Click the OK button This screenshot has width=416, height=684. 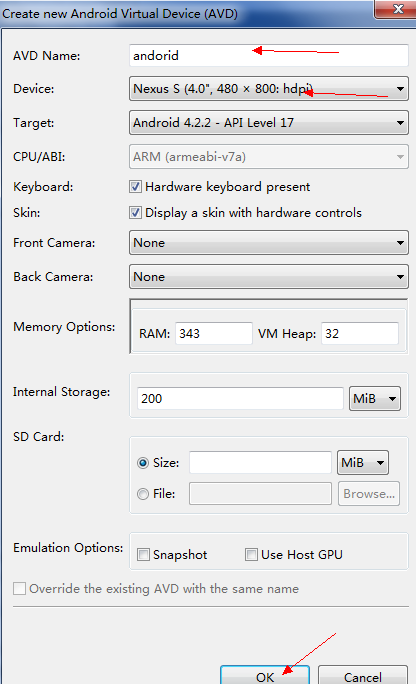265,675
